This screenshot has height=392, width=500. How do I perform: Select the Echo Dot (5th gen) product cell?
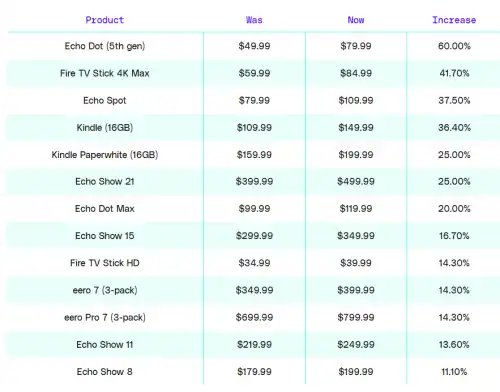click(x=105, y=46)
